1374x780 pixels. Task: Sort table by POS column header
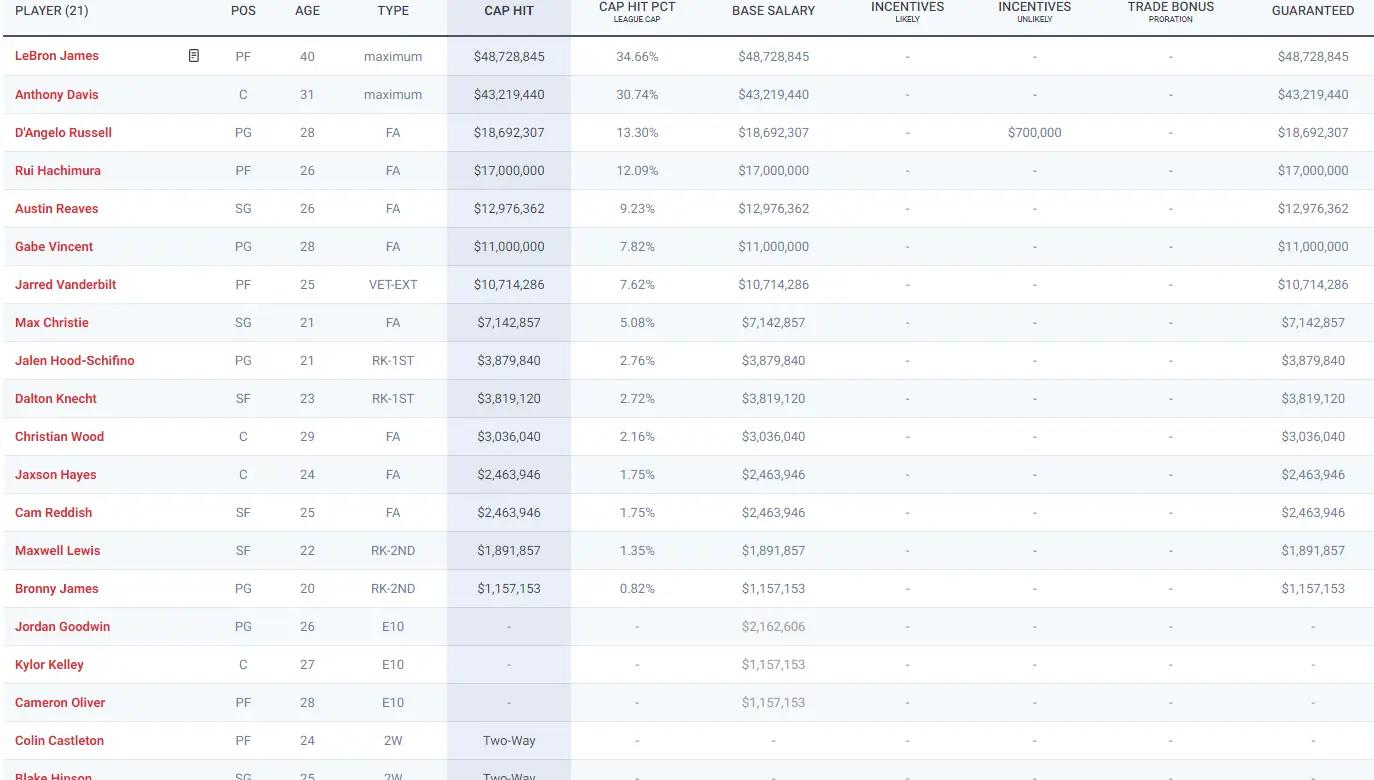(x=243, y=11)
